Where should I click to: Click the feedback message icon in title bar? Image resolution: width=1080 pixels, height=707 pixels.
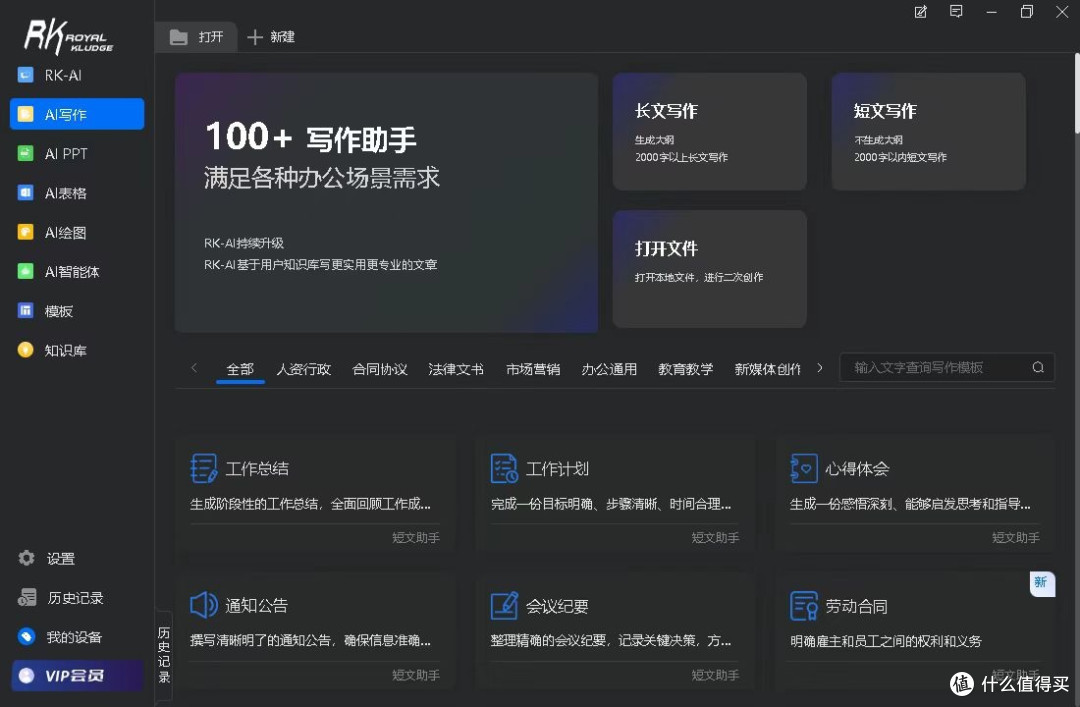956,12
